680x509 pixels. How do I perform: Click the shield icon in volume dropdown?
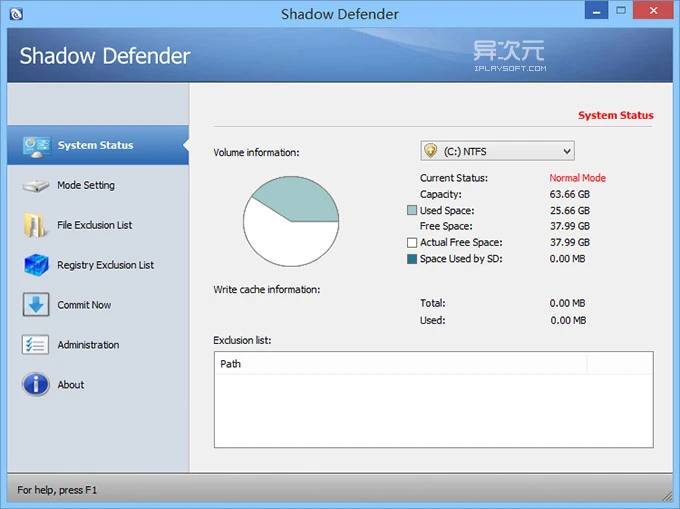pyautogui.click(x=430, y=150)
